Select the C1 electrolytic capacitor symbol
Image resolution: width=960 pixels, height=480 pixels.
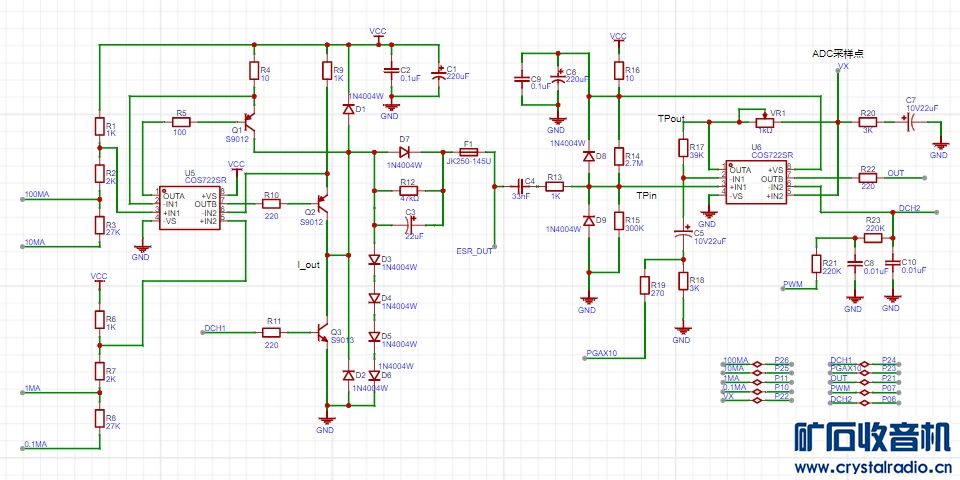click(438, 73)
